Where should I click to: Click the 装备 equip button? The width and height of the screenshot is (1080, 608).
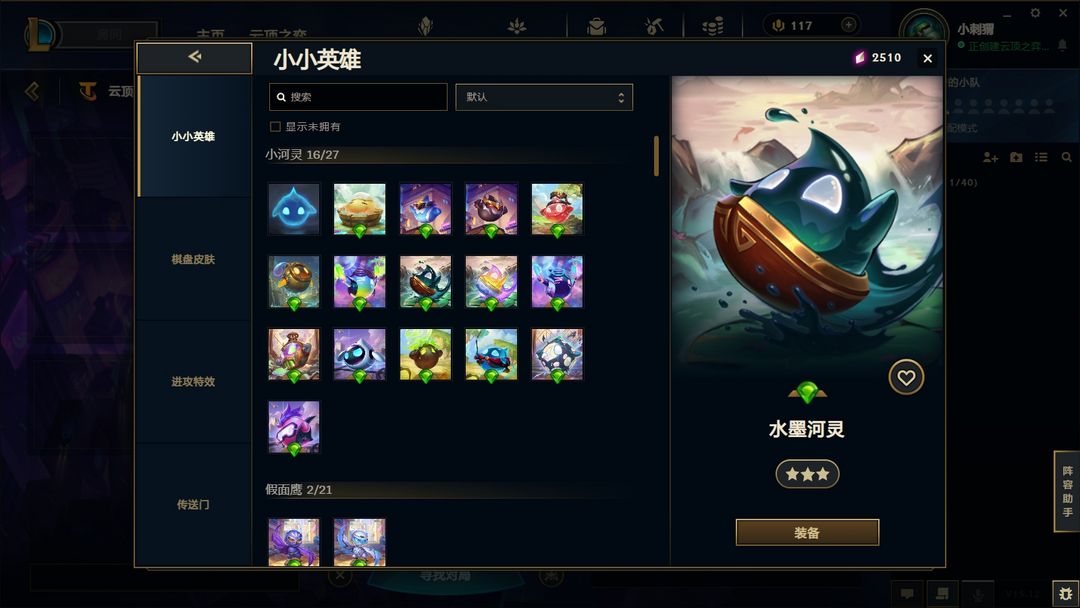[x=807, y=532]
